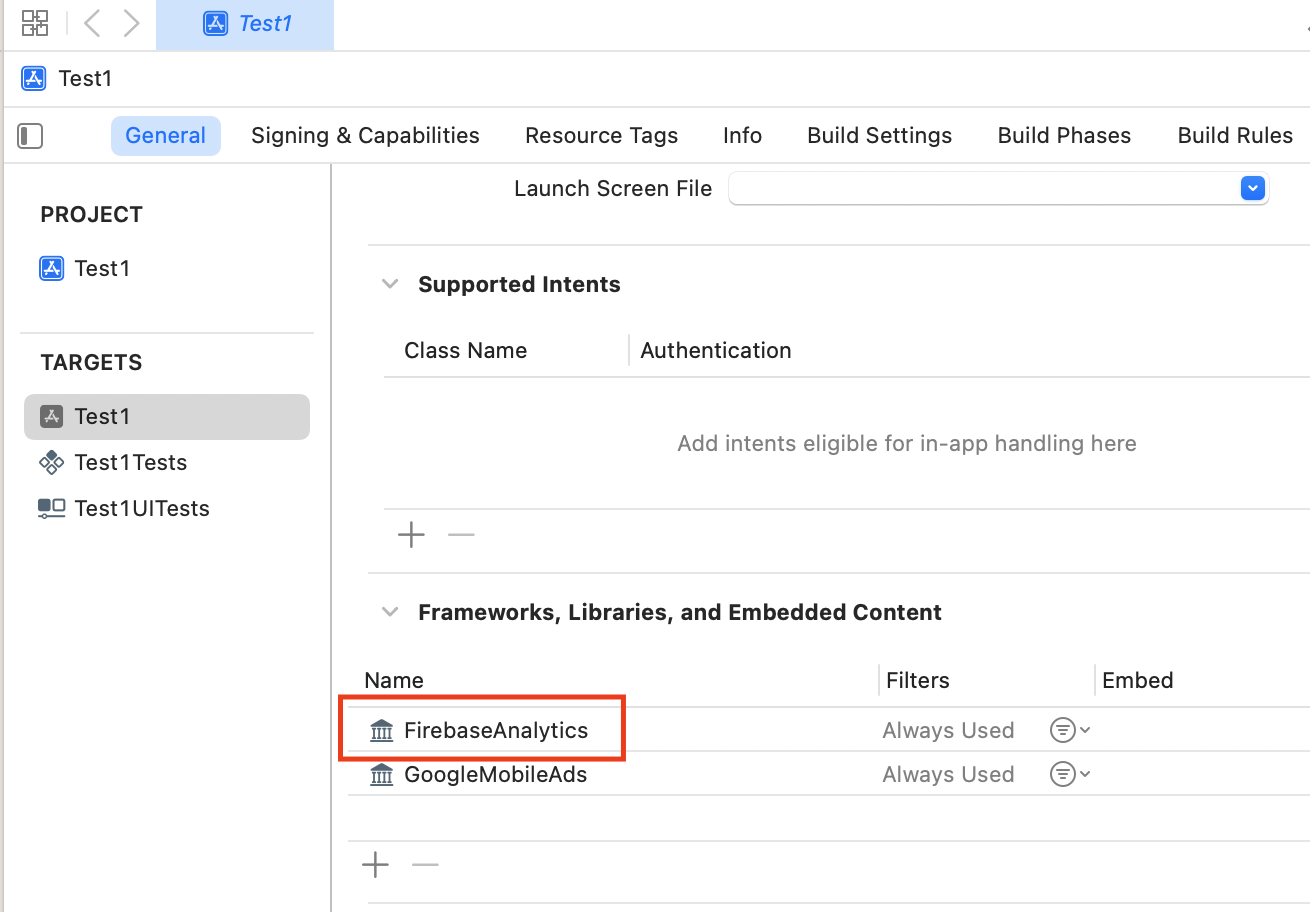Screen dimensions: 1310x912
Task: Click the Test1 breadcrumb label
Action: coord(85,78)
